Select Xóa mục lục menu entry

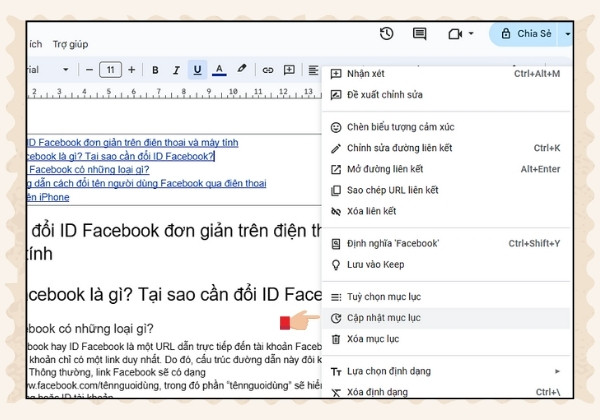tap(445, 339)
